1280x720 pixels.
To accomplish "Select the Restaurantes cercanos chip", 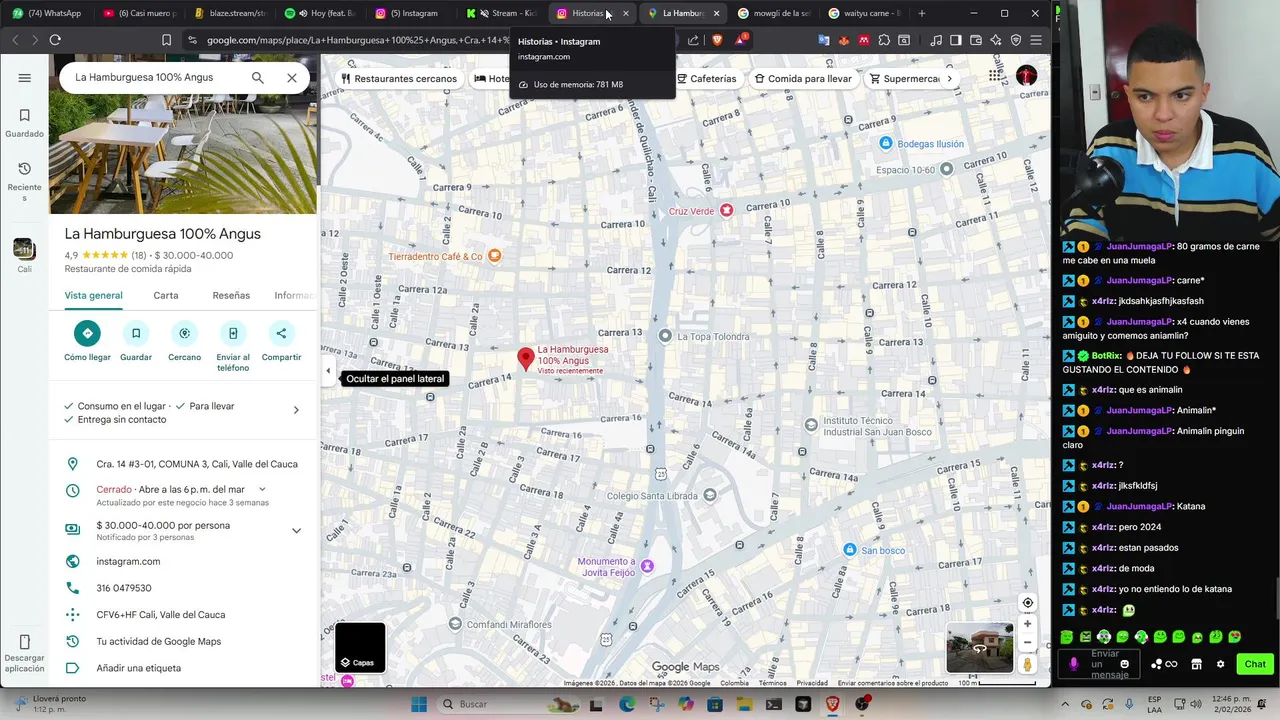I will (x=399, y=78).
